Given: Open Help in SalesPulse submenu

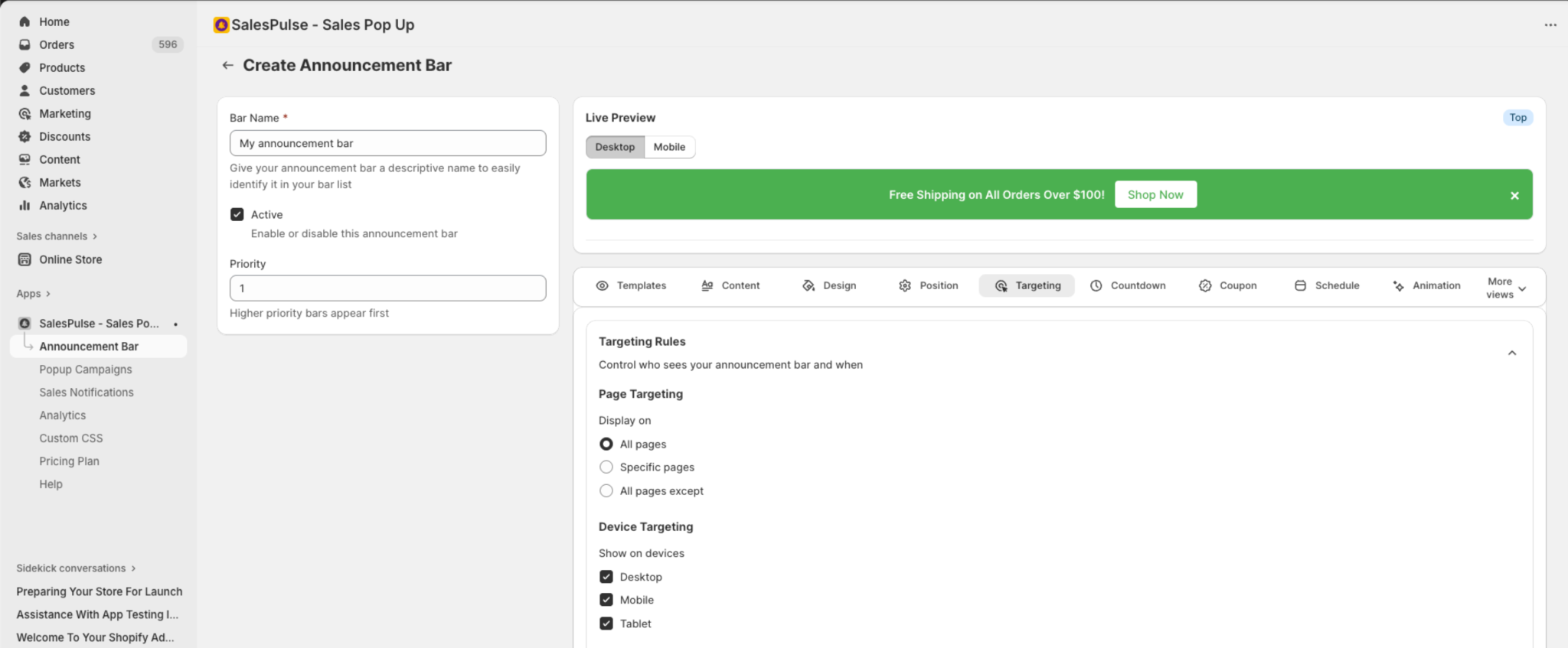Looking at the screenshot, I should [x=51, y=484].
